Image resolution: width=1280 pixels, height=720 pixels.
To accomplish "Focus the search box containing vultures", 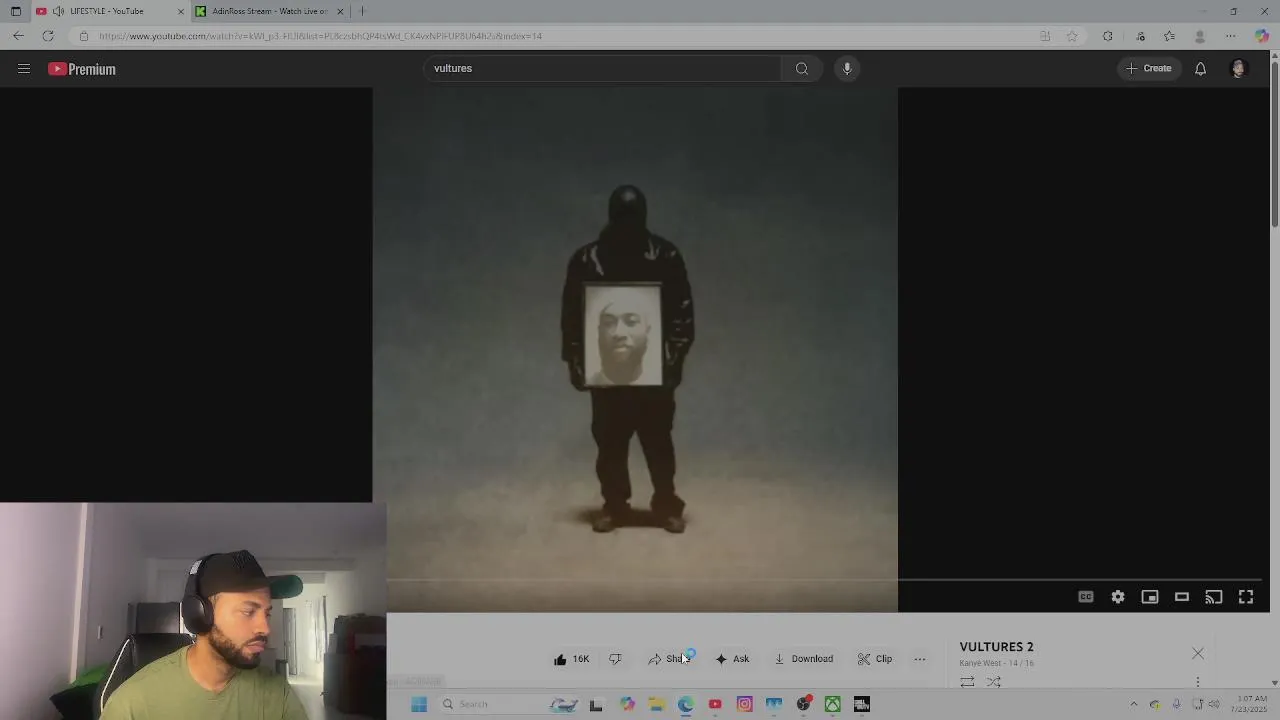I will 604,69.
